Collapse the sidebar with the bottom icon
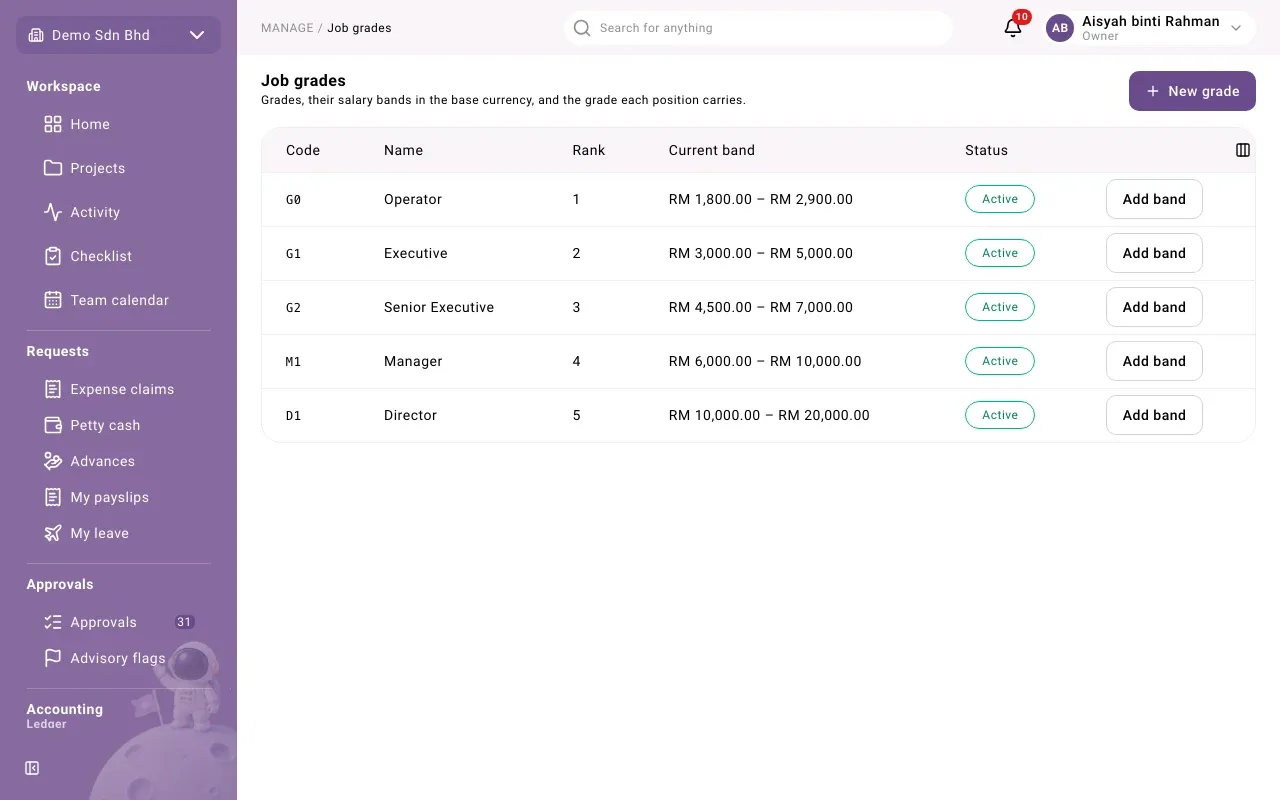 click(32, 768)
